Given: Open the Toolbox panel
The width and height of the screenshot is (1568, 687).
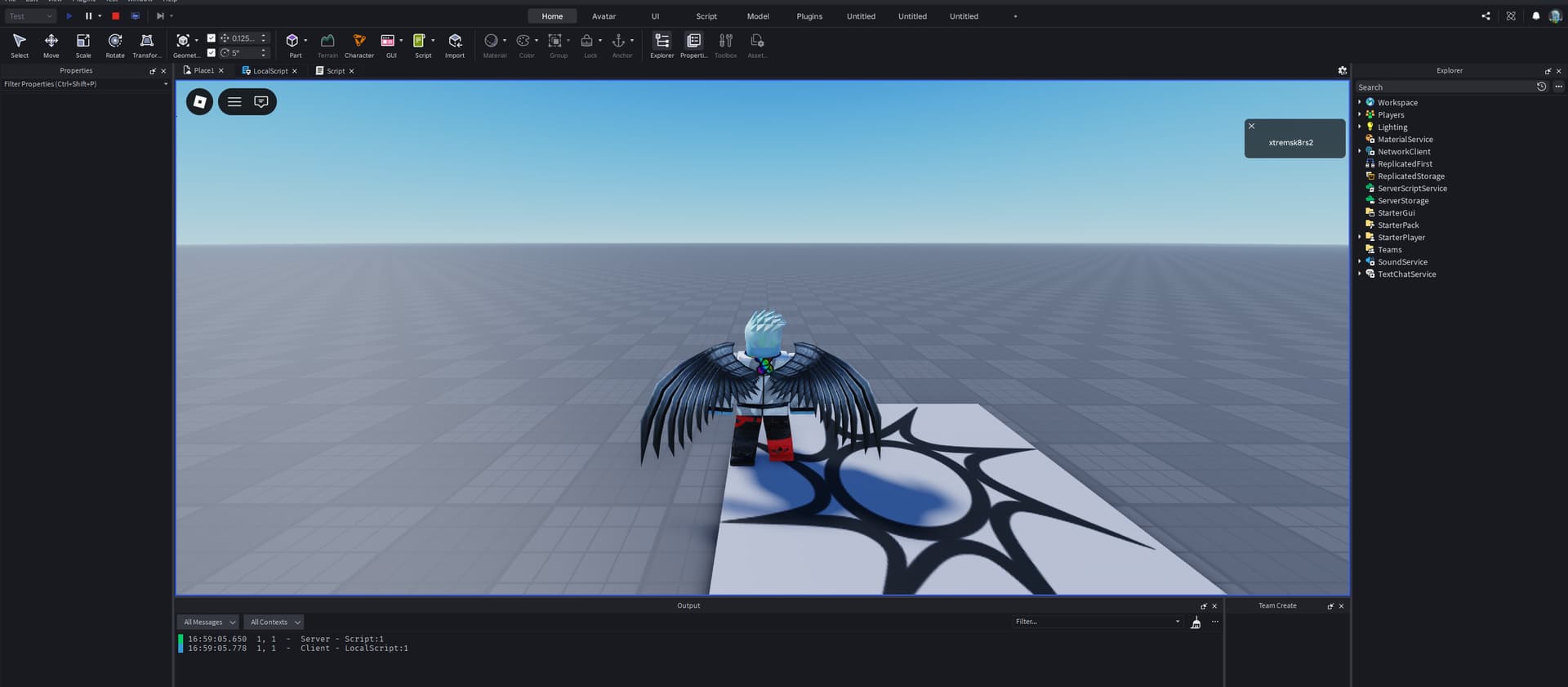Looking at the screenshot, I should tap(726, 45).
